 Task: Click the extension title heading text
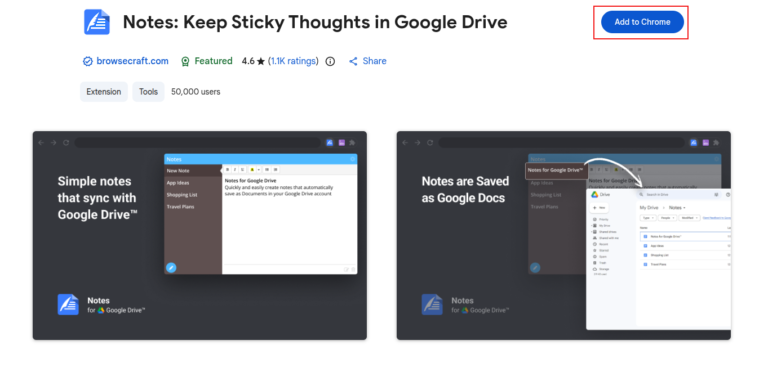[x=315, y=22]
